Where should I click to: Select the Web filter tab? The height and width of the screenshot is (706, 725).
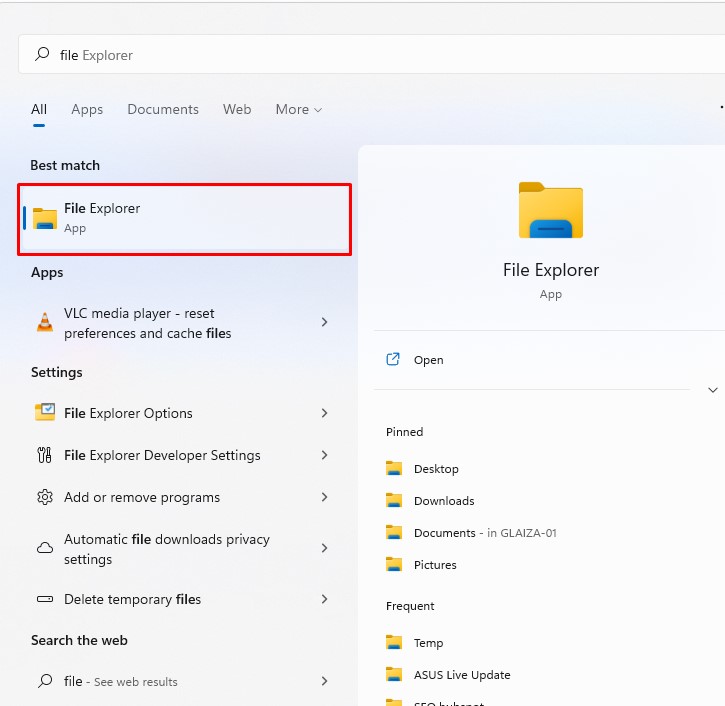(x=237, y=109)
